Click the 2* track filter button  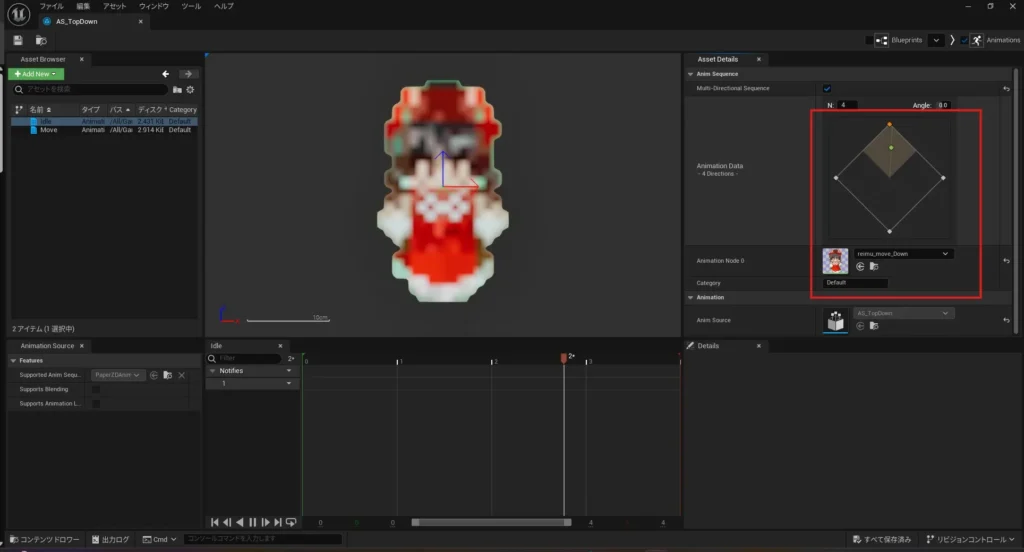point(291,358)
